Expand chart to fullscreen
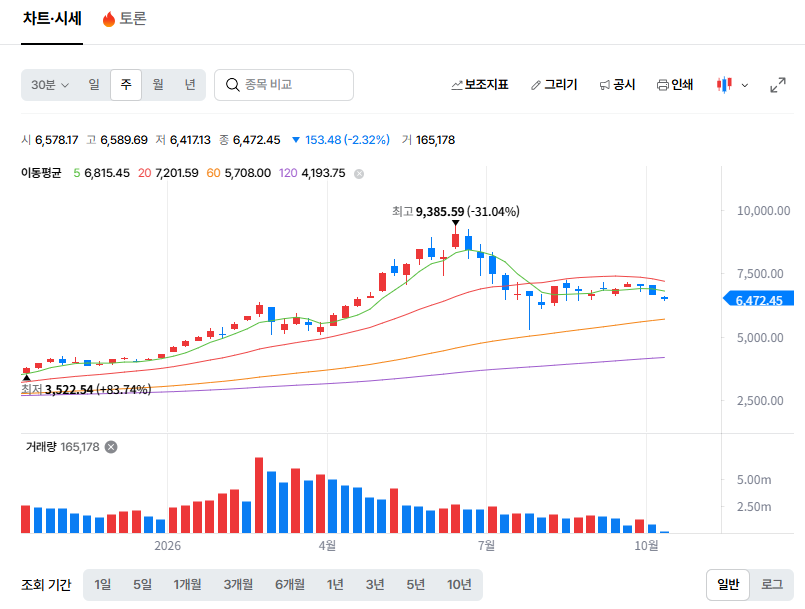The image size is (805, 609). [x=778, y=85]
